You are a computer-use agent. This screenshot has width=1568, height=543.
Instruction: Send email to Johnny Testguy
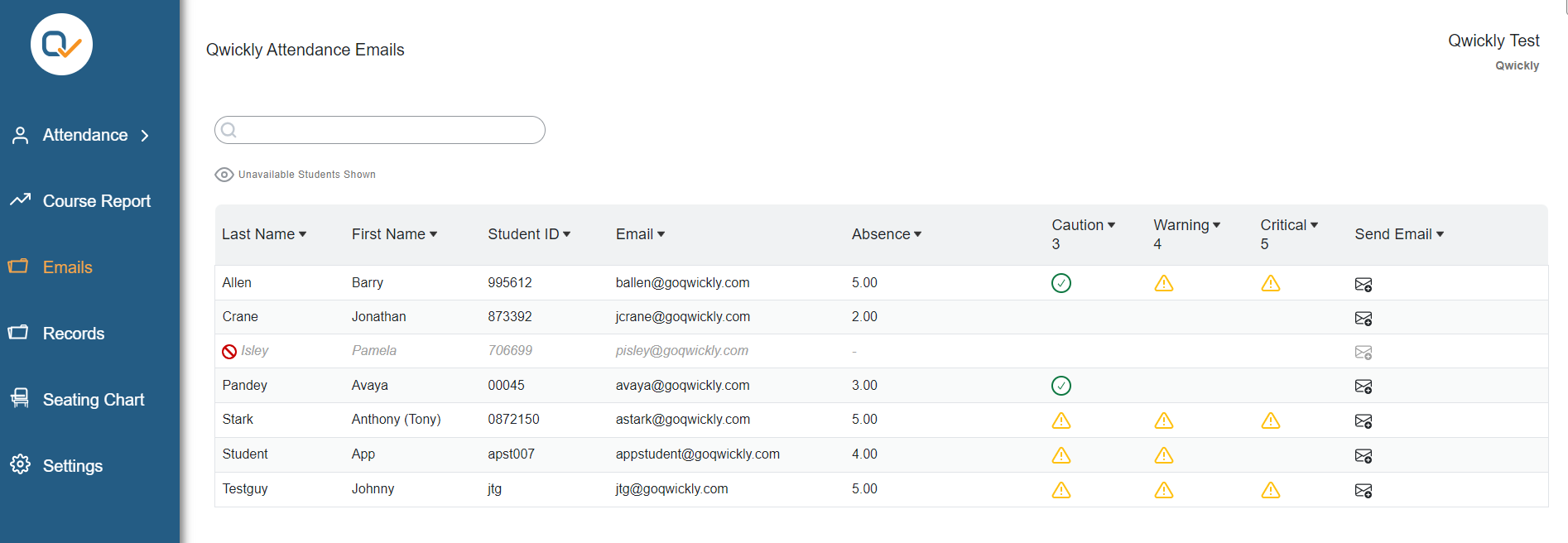click(1364, 491)
